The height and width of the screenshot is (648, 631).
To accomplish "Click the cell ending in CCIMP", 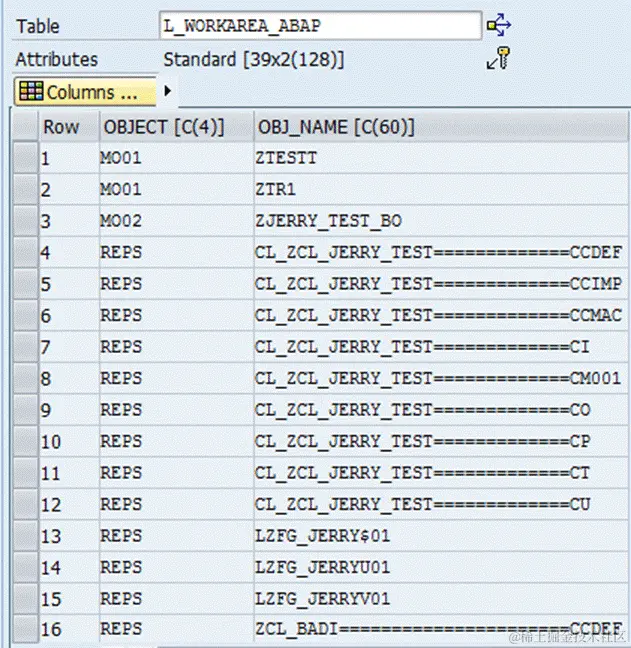I will point(441,284).
